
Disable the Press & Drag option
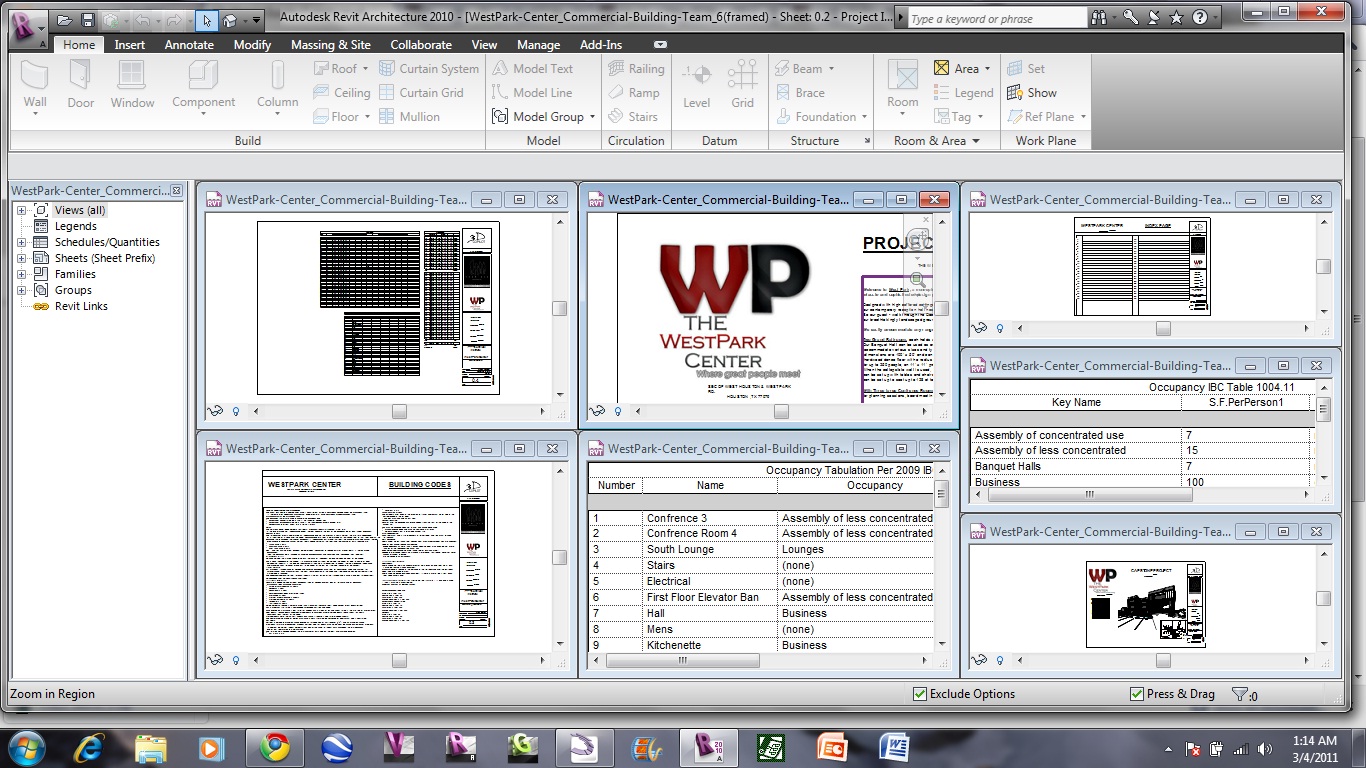point(1137,694)
